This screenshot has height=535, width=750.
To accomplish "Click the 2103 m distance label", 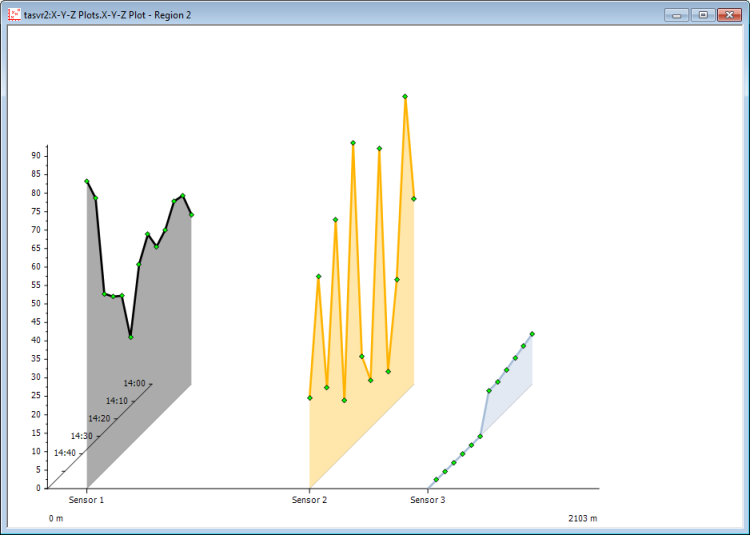I will [583, 518].
